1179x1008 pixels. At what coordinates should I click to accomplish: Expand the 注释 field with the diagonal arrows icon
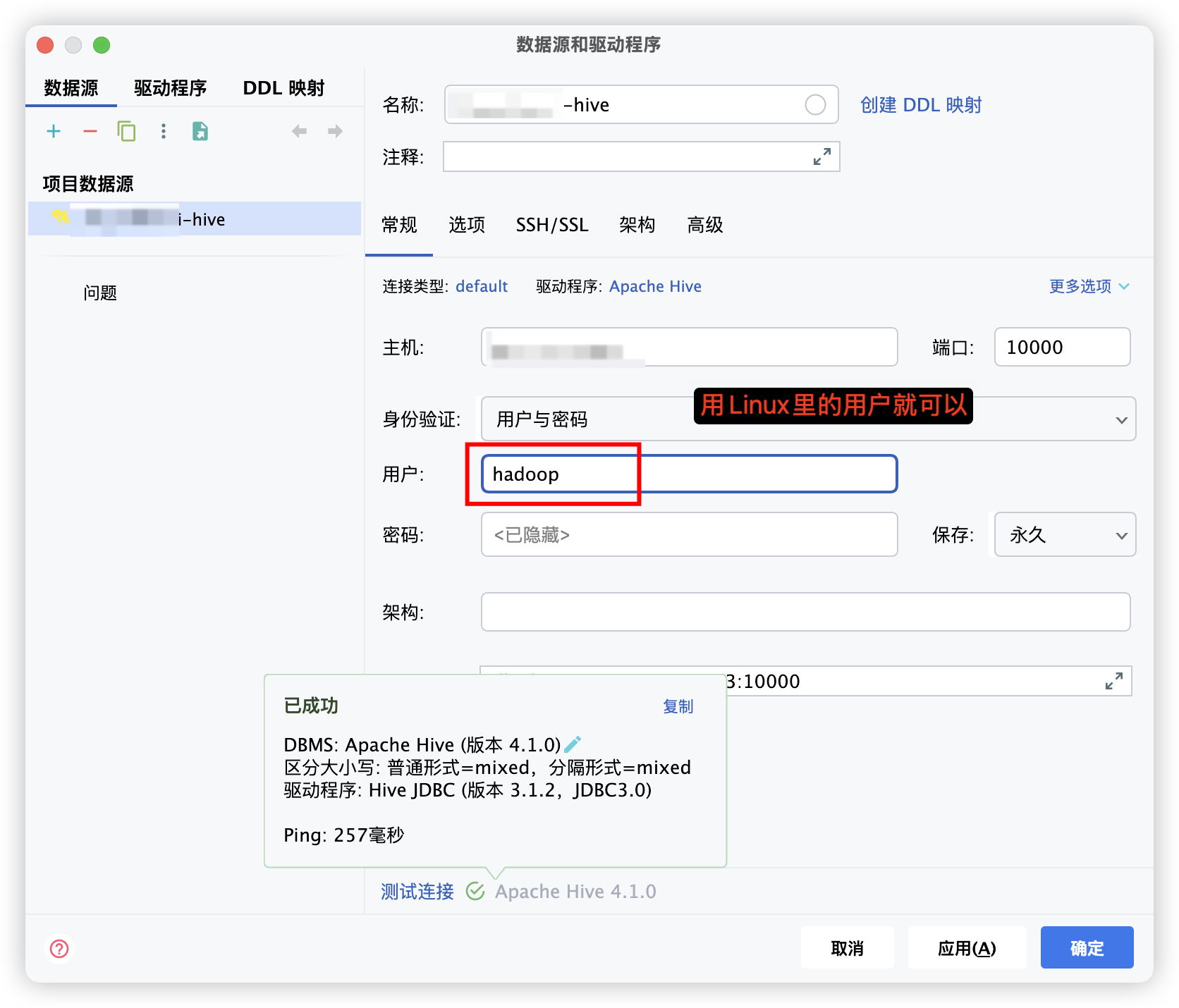click(x=821, y=156)
